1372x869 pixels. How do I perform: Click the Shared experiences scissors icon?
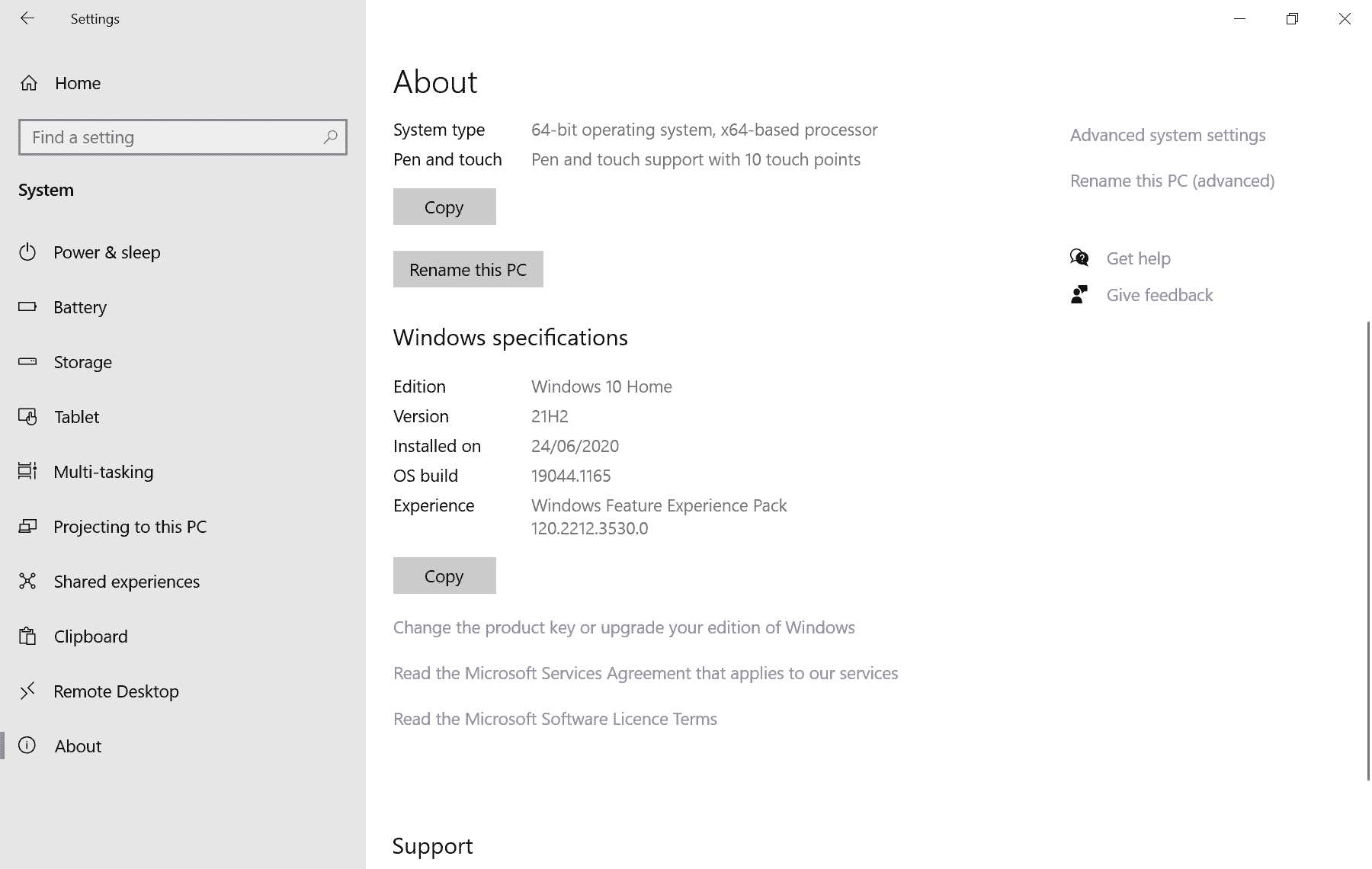(x=27, y=582)
